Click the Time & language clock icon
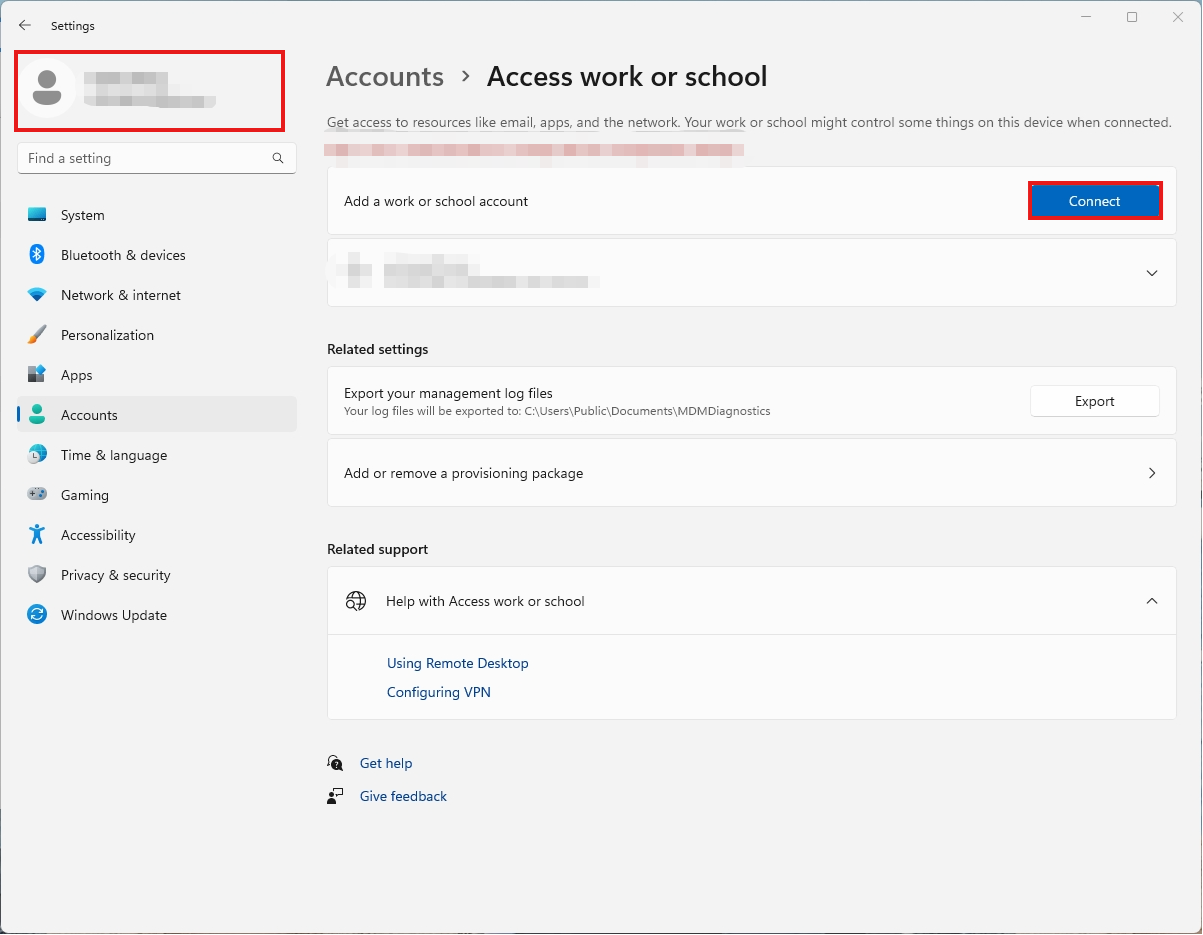Screen dimensions: 1203x935 [37, 455]
